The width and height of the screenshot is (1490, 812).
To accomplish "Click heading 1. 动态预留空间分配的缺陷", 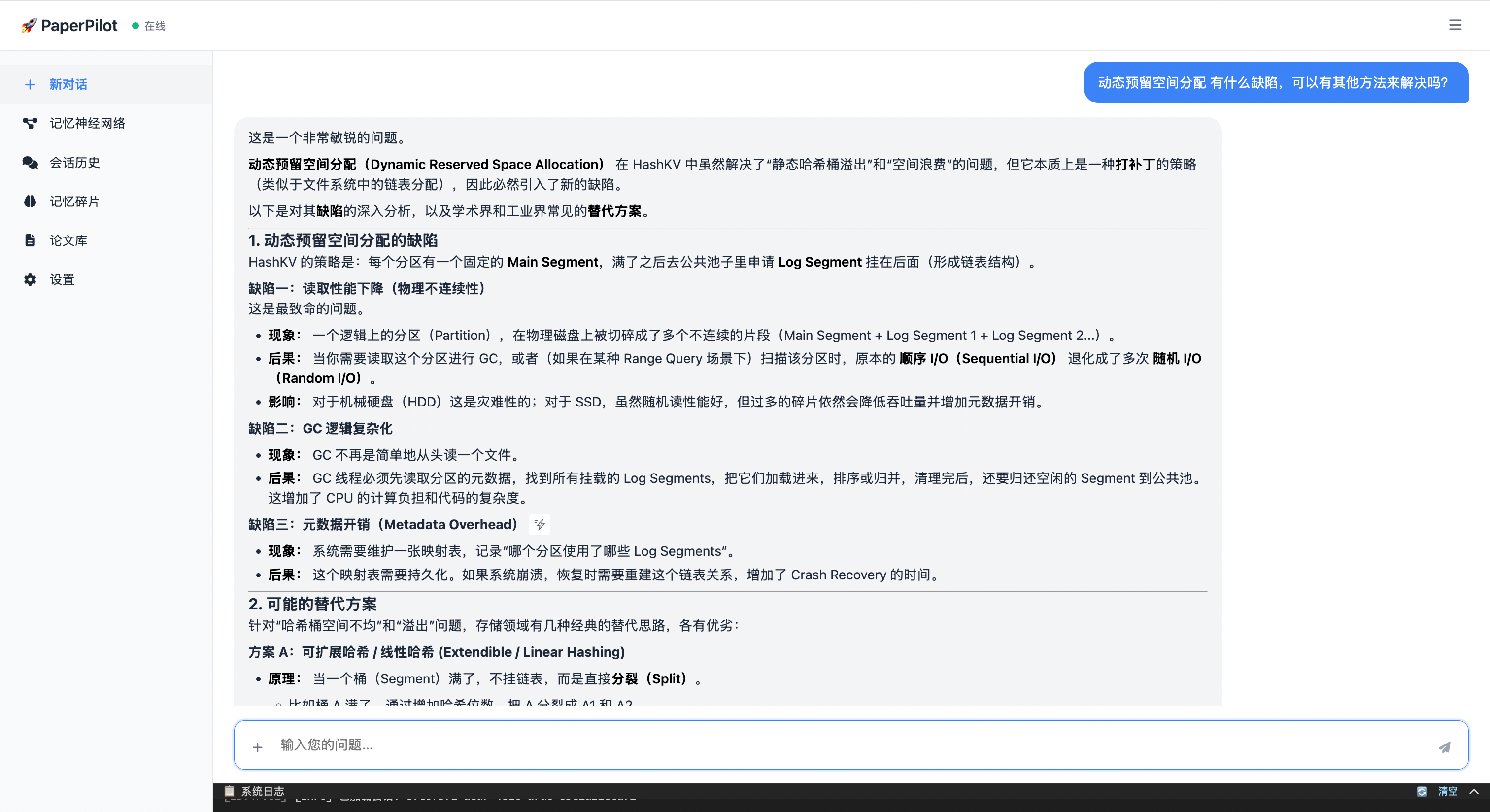I will (x=343, y=240).
